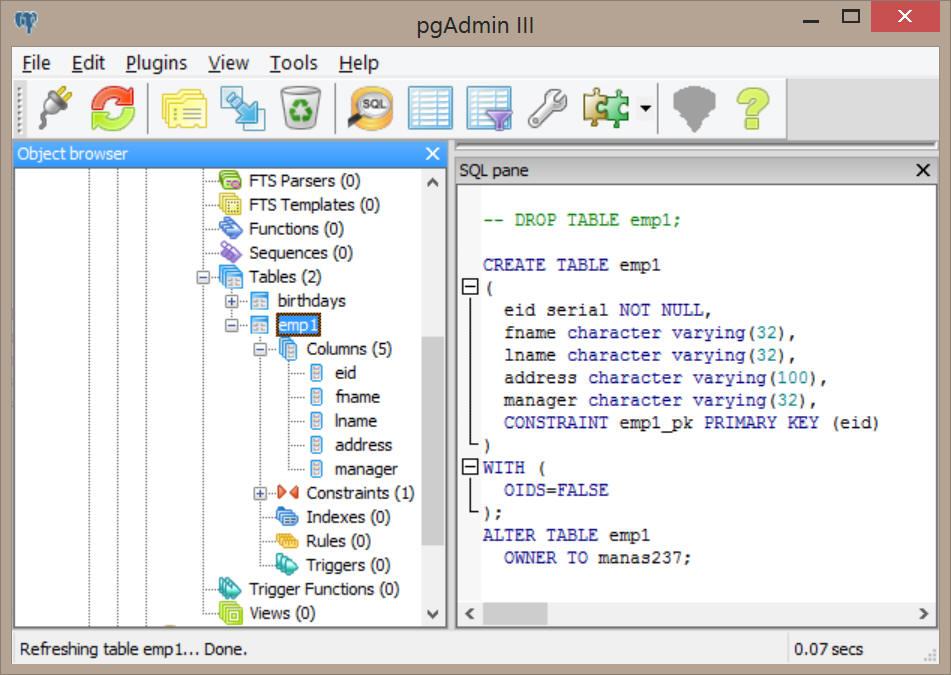Close the SQL pane
951x675 pixels.
(922, 170)
